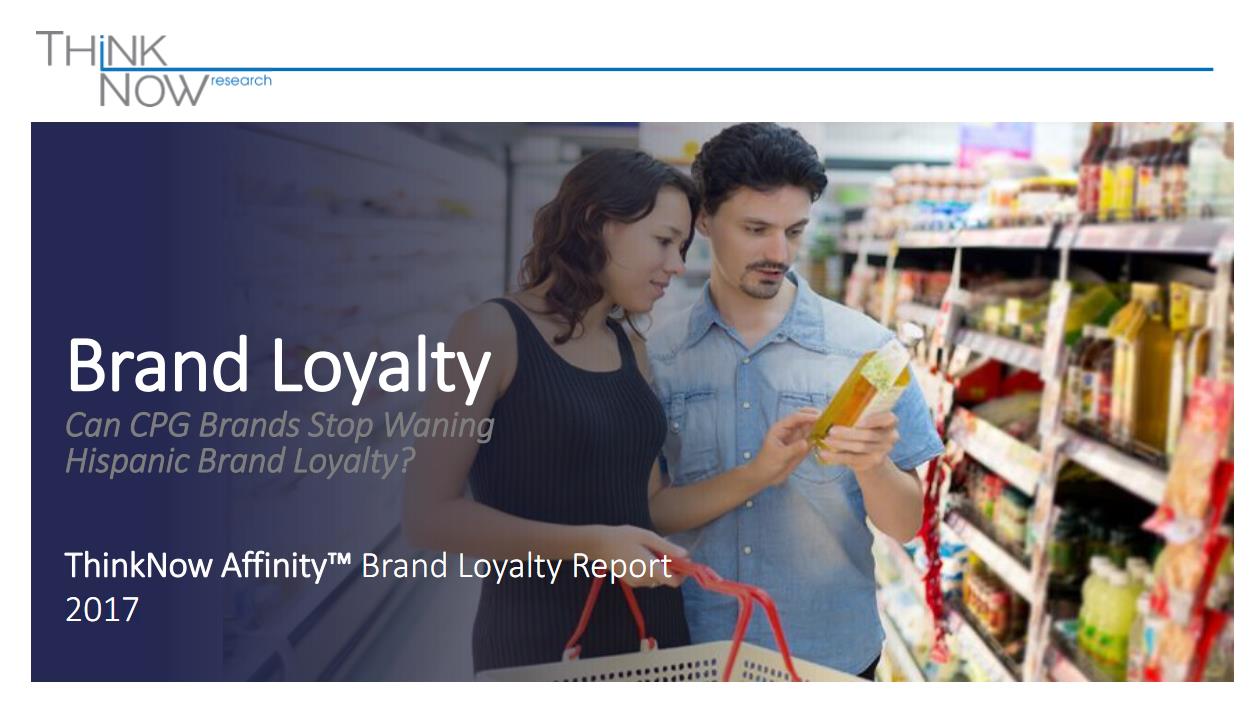Click the word "research" in the logo
Viewport: 1258px width, 707px height.
(x=241, y=80)
